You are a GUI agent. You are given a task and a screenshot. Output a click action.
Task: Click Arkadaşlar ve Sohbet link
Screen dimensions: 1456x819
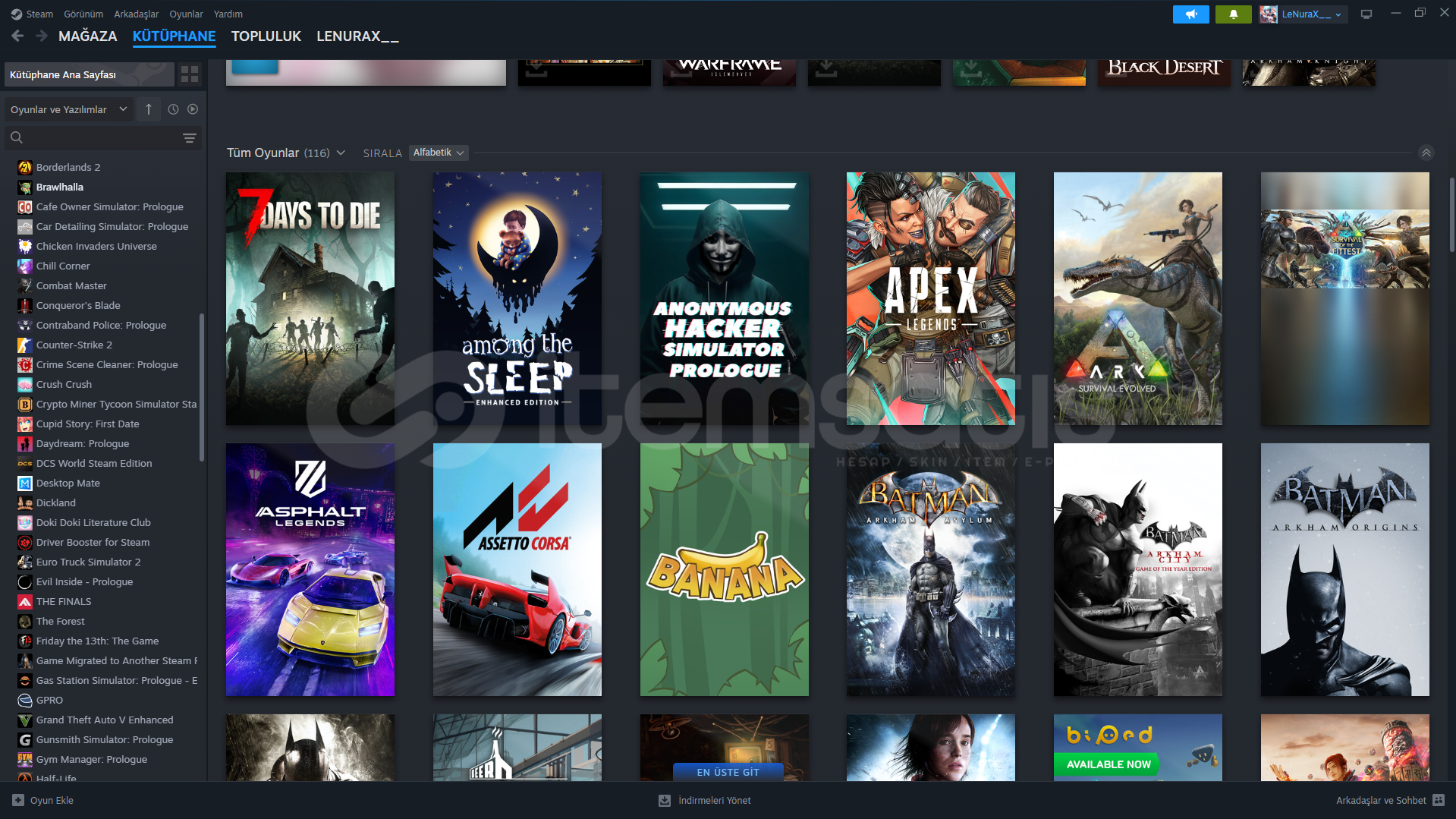click(x=1381, y=800)
